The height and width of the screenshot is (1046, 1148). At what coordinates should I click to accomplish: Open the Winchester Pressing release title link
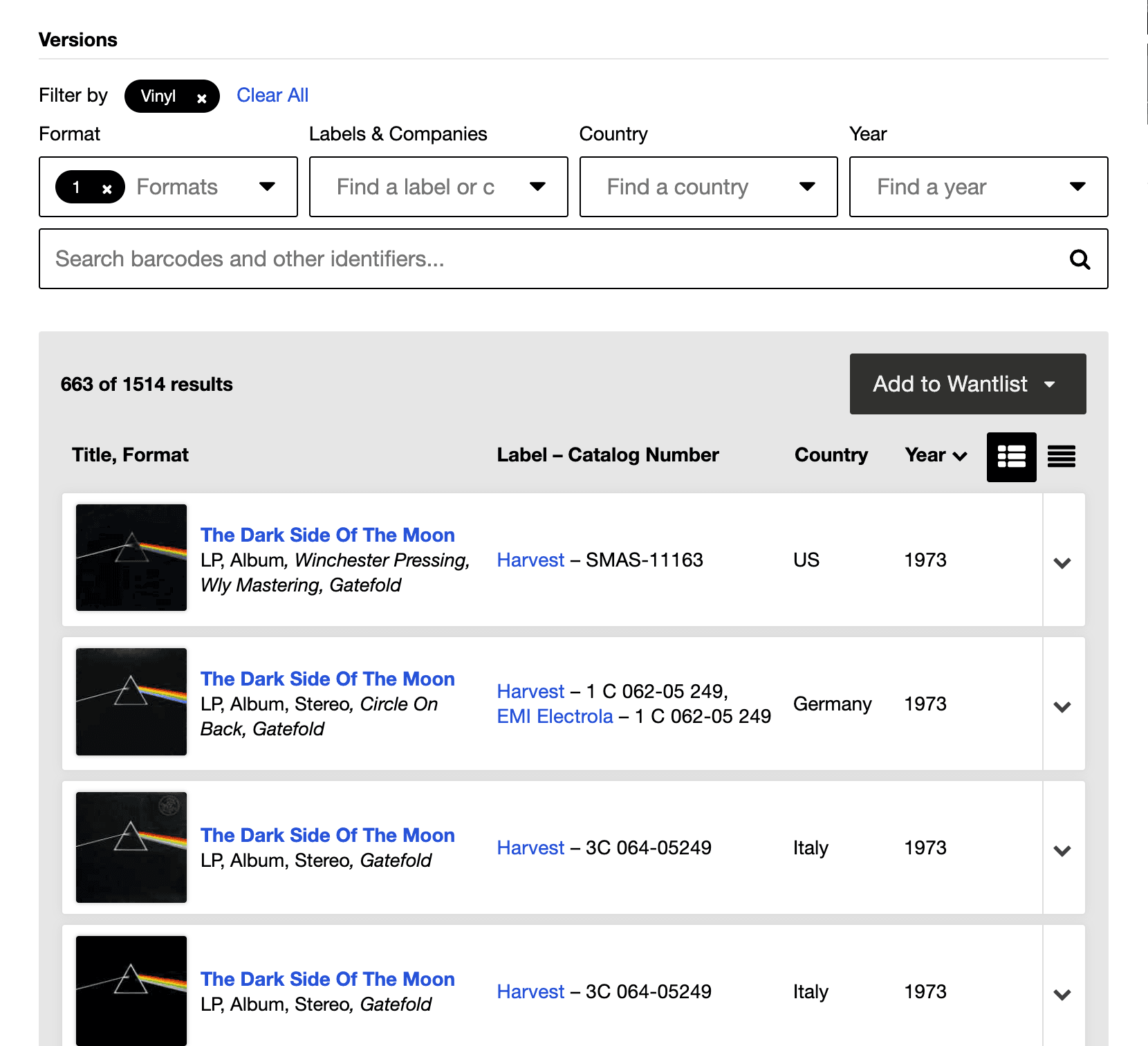tap(327, 535)
